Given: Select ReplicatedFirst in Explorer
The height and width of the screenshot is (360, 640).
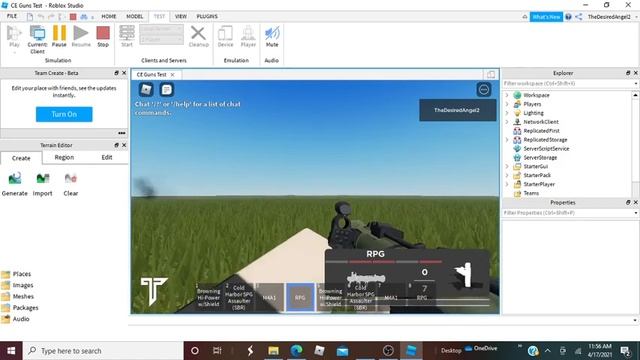Looking at the screenshot, I should 541,131.
